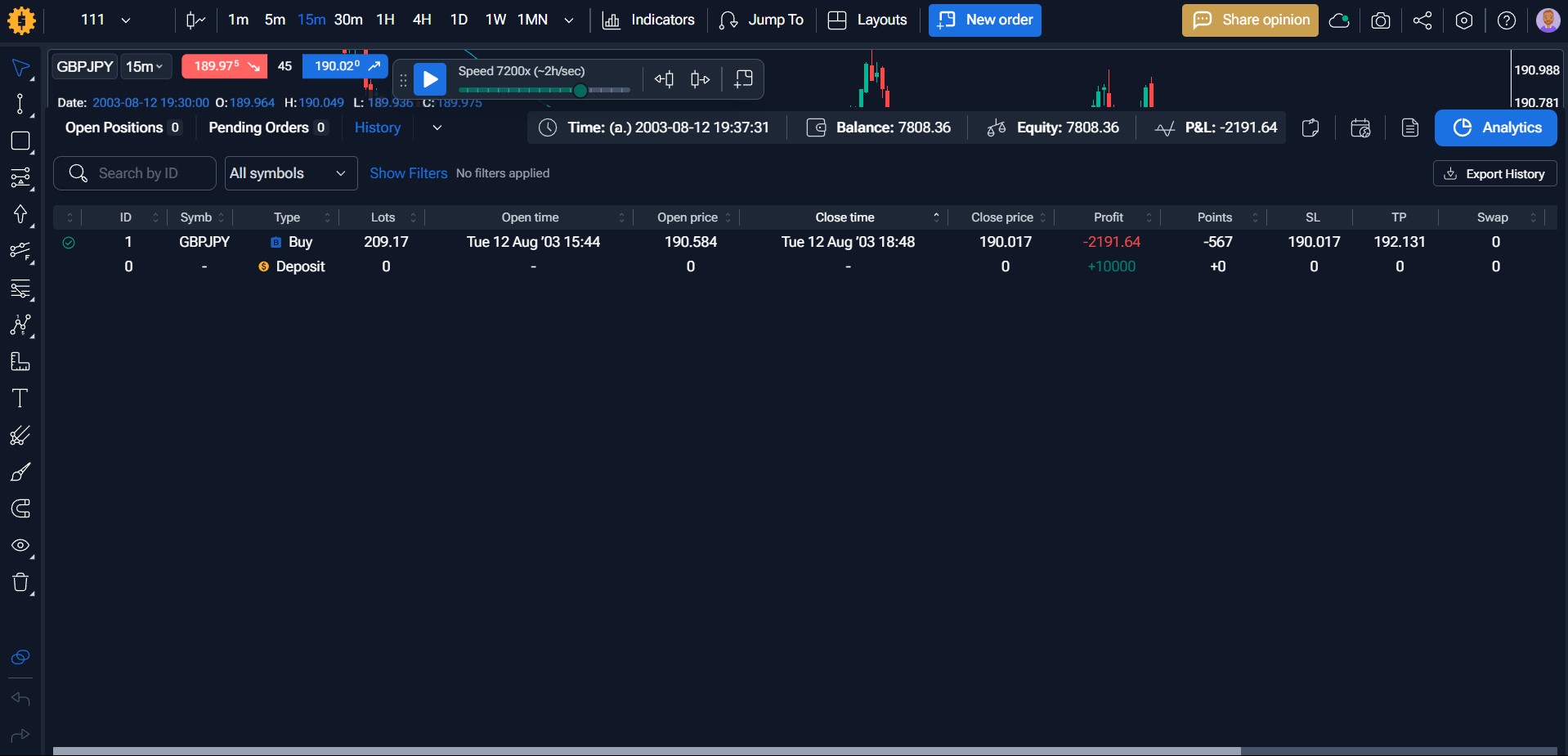This screenshot has height=756, width=1568.
Task: Select the rectangle shape tool
Action: coord(20,141)
